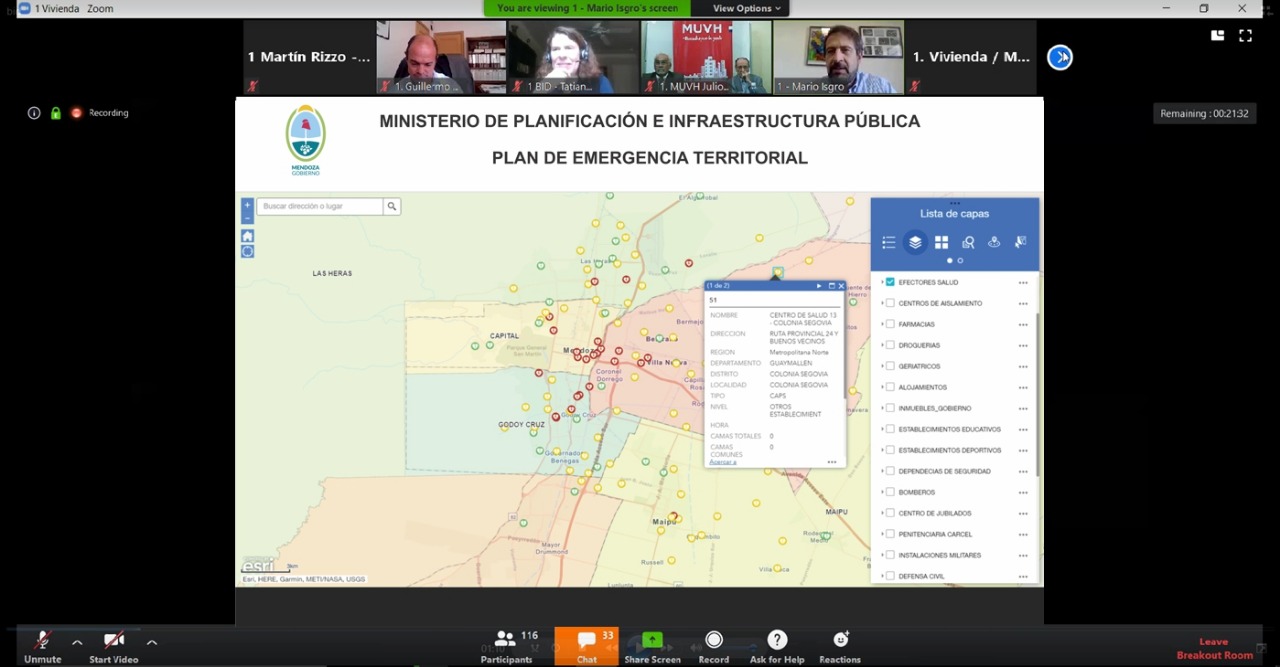Click the layer list vertical scrollbar

tap(1038, 395)
